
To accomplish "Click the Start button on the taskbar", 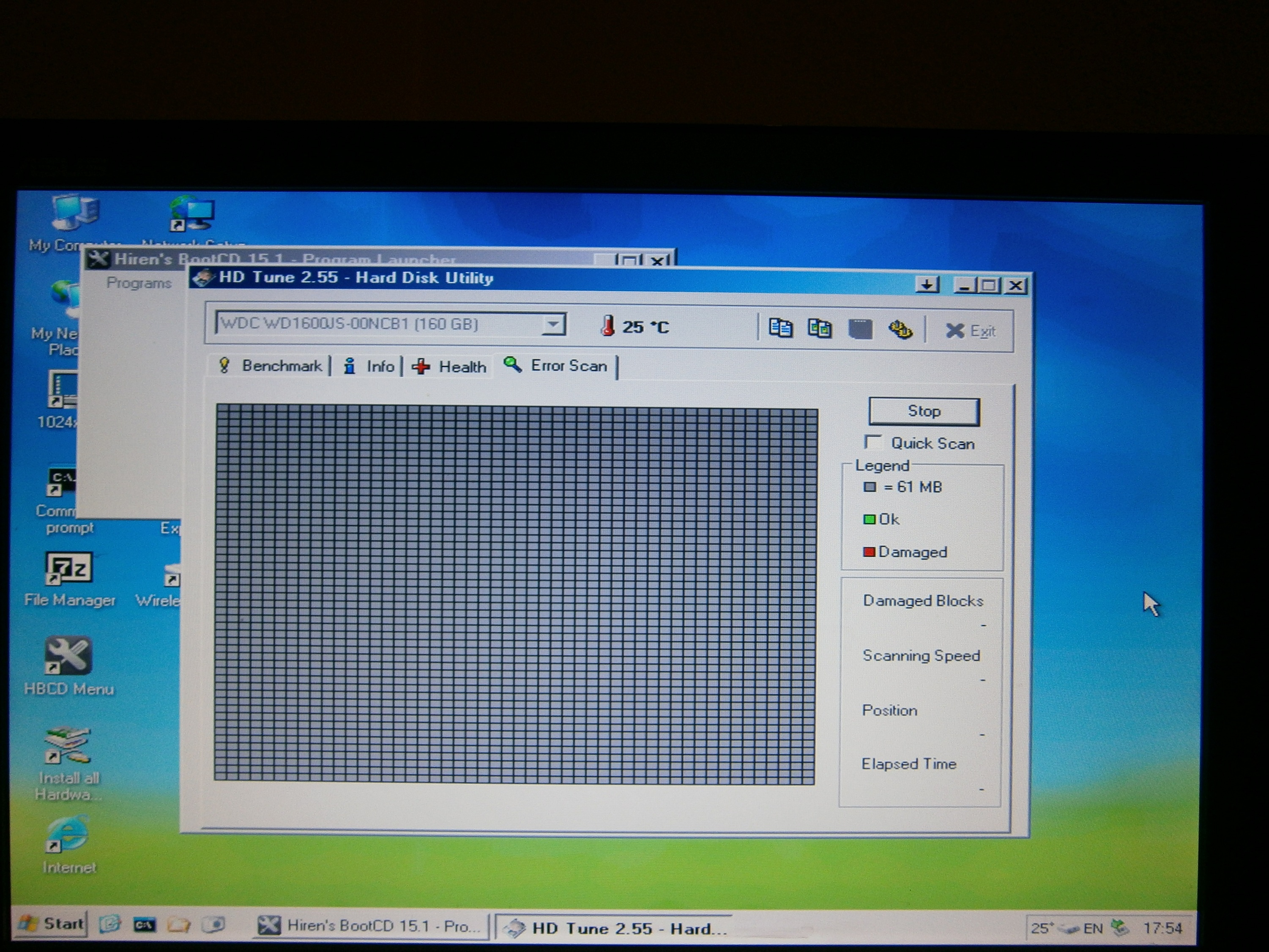I will [x=52, y=924].
